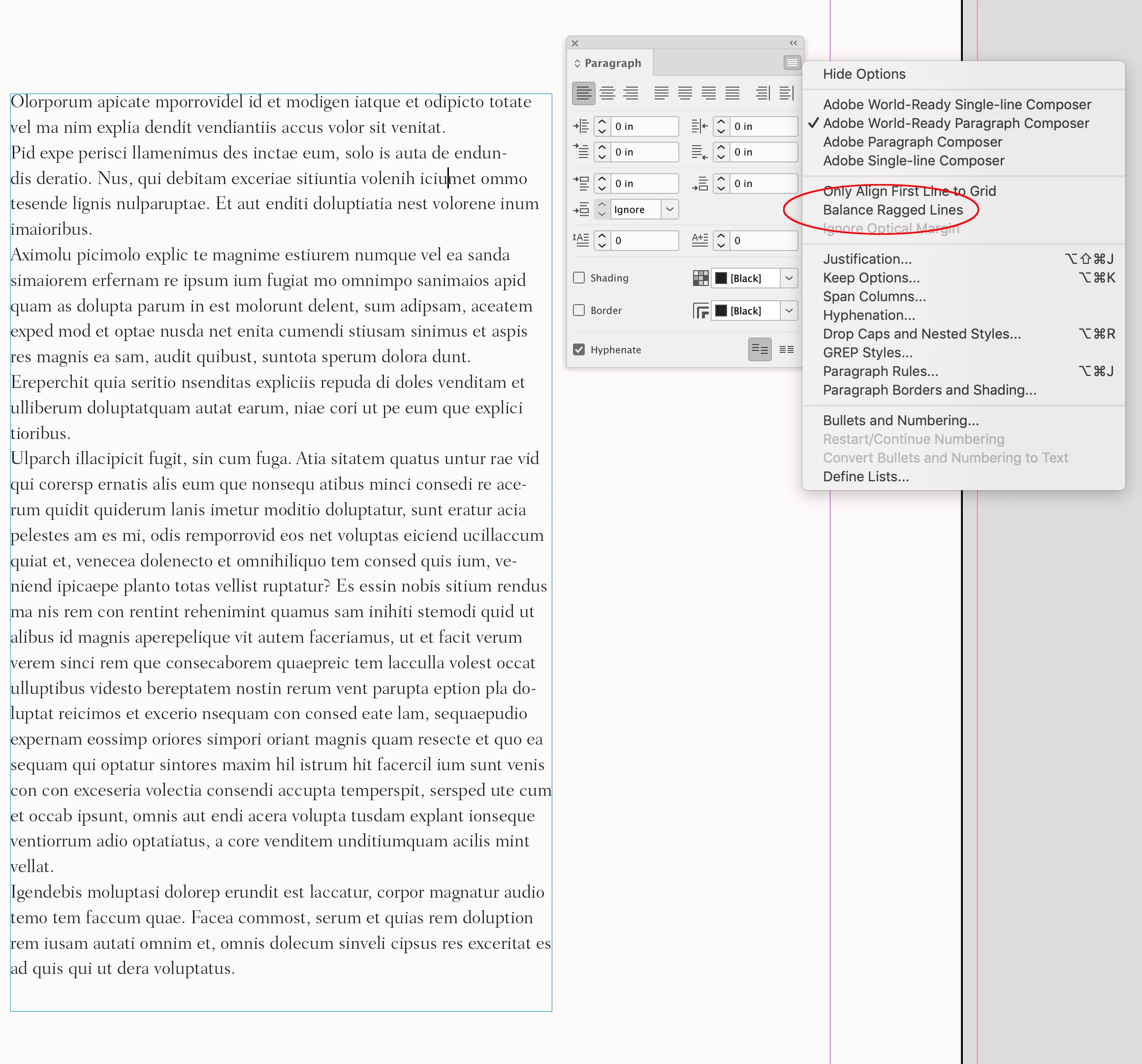Choose Justify all lines alignment icon
Screen dimensions: 1142x1064
732,93
